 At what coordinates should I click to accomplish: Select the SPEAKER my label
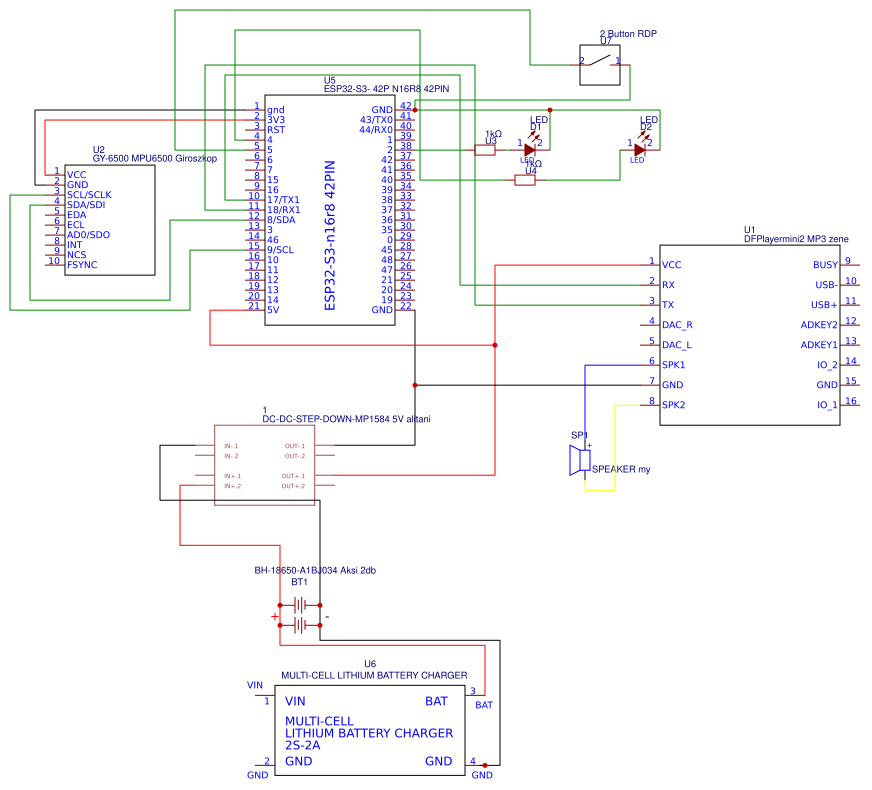pos(621,469)
